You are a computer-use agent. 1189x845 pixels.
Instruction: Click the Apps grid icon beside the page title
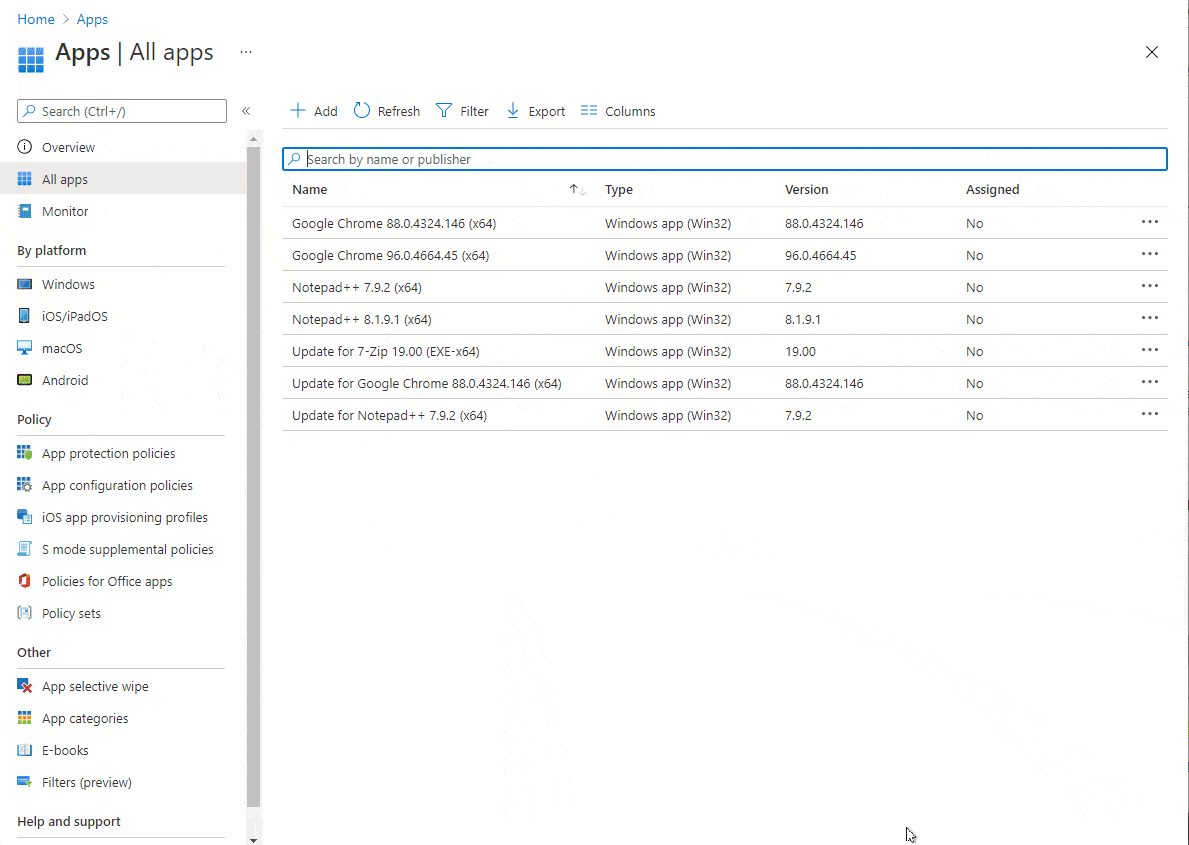tap(31, 59)
